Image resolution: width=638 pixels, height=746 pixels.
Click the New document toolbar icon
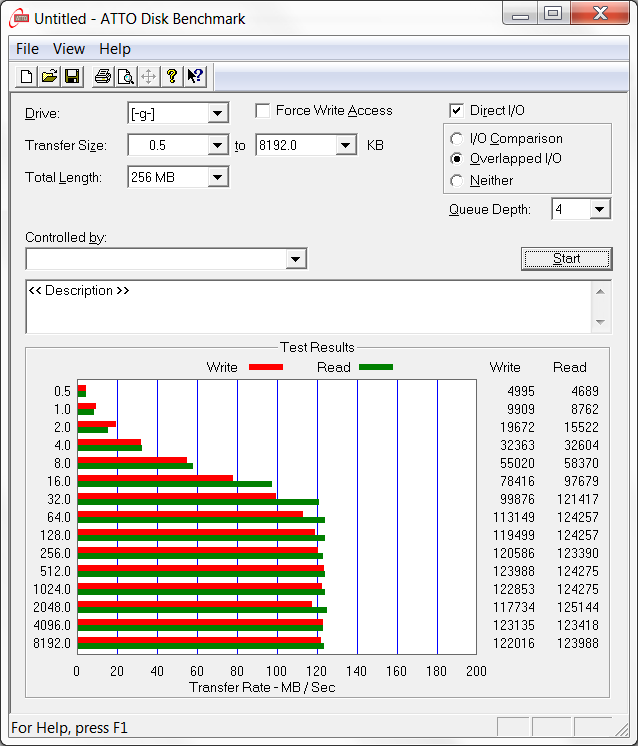tap(27, 77)
